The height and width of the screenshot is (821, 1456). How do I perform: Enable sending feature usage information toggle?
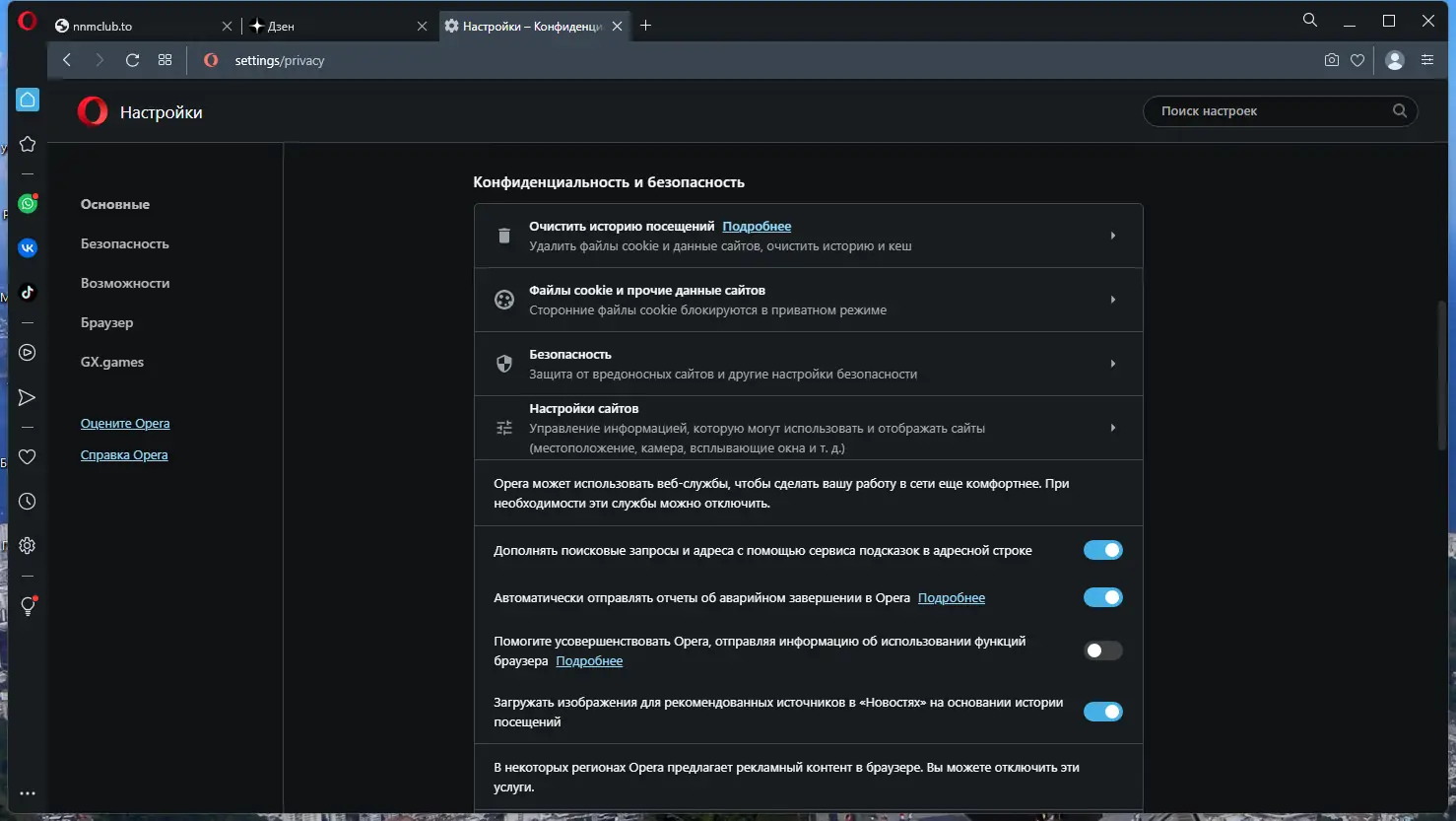pyautogui.click(x=1102, y=650)
